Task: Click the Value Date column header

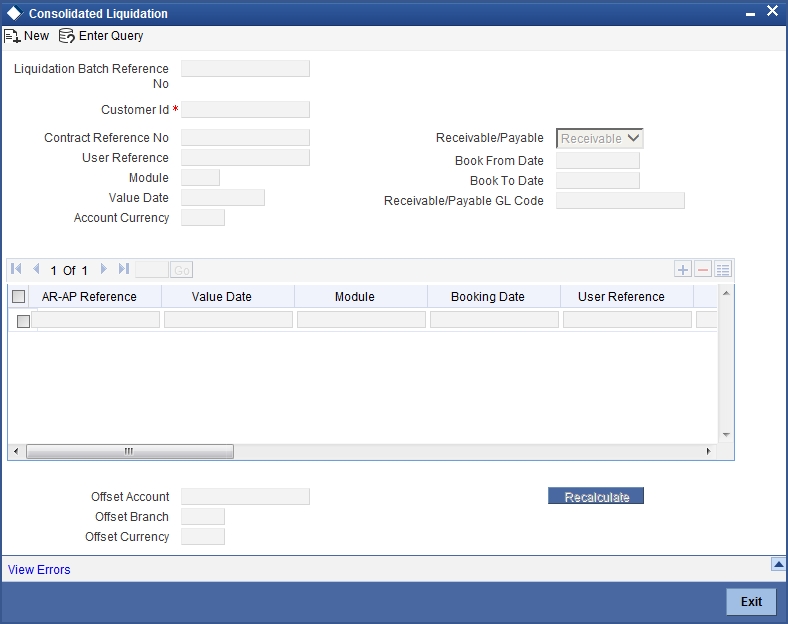Action: [x=222, y=297]
